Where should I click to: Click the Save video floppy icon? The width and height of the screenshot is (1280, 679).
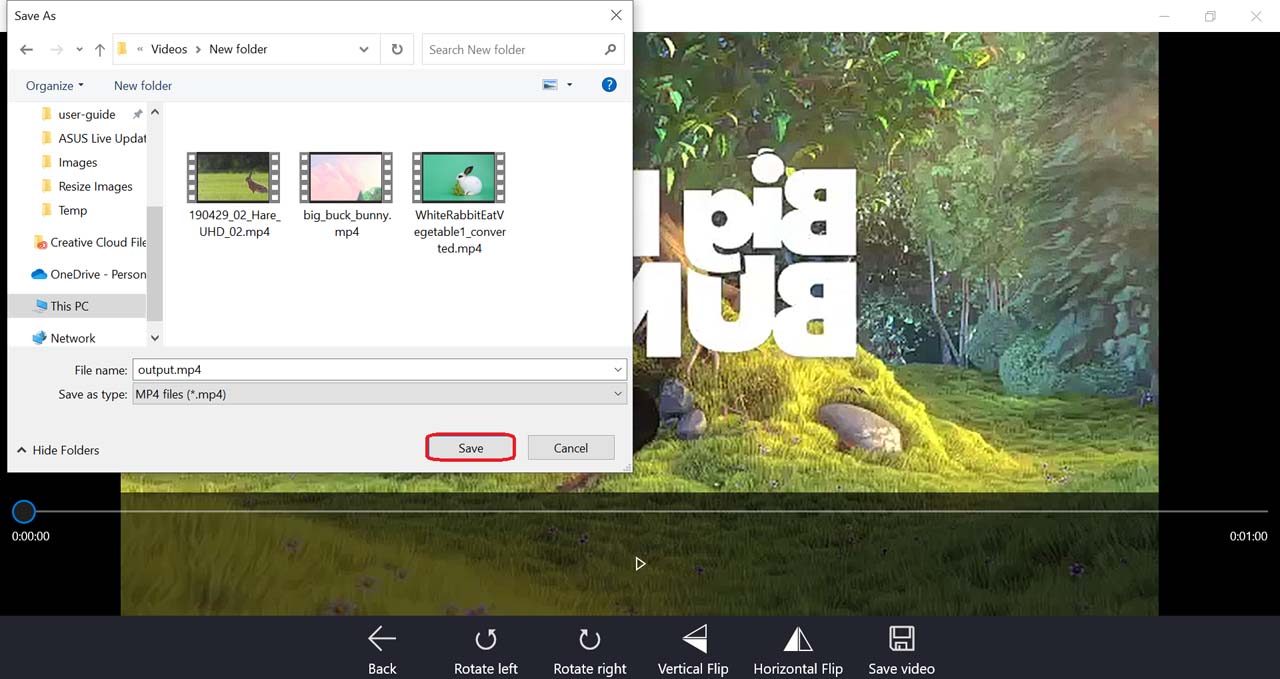tap(902, 639)
